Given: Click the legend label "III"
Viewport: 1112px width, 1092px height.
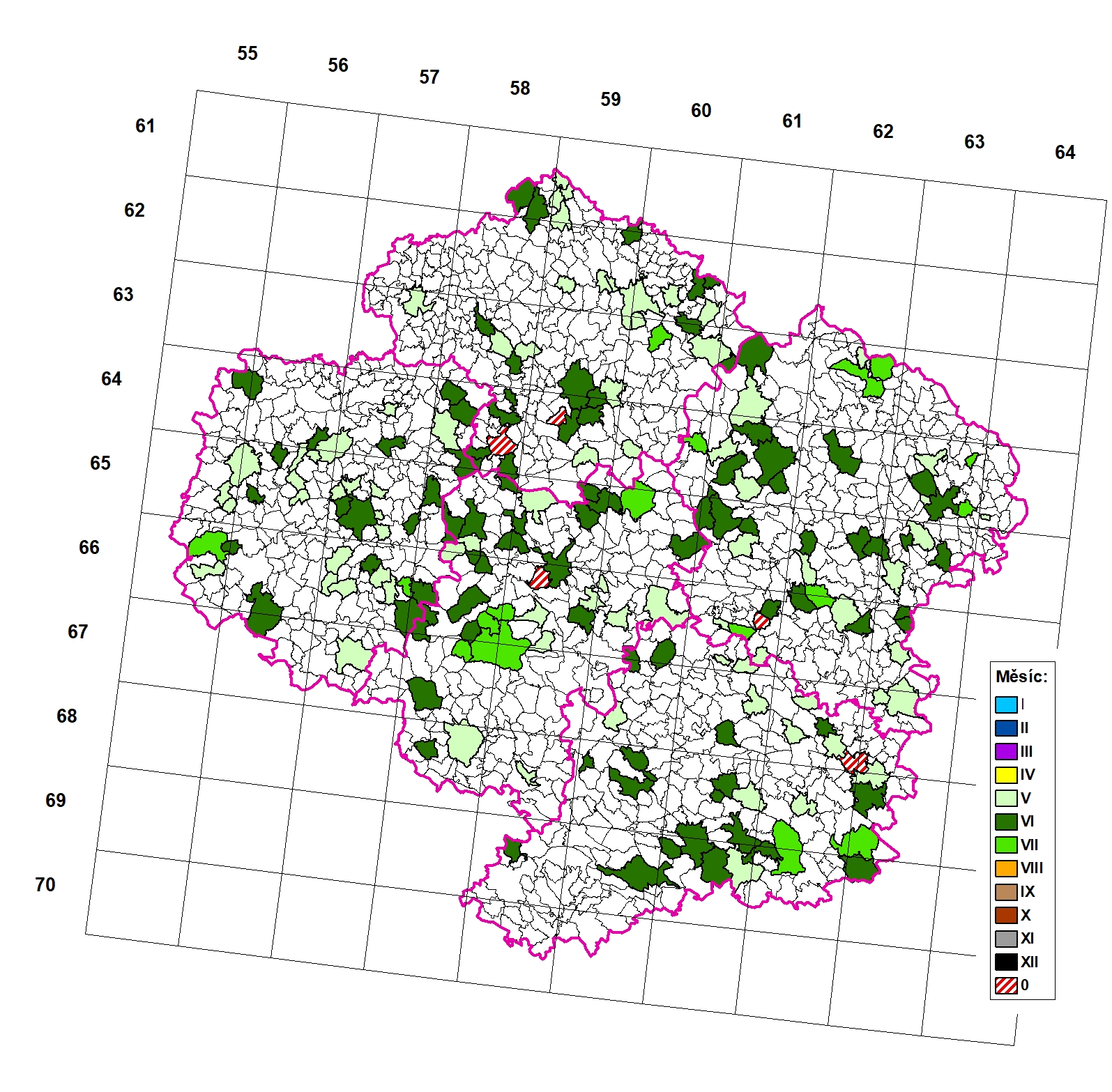Looking at the screenshot, I should [1026, 751].
